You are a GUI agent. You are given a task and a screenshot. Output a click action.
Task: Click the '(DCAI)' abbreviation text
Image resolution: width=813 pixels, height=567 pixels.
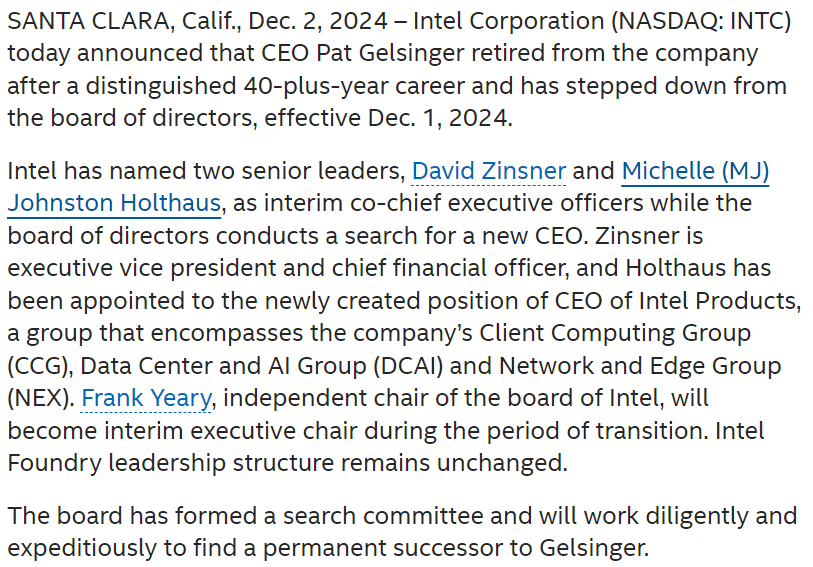(x=408, y=366)
